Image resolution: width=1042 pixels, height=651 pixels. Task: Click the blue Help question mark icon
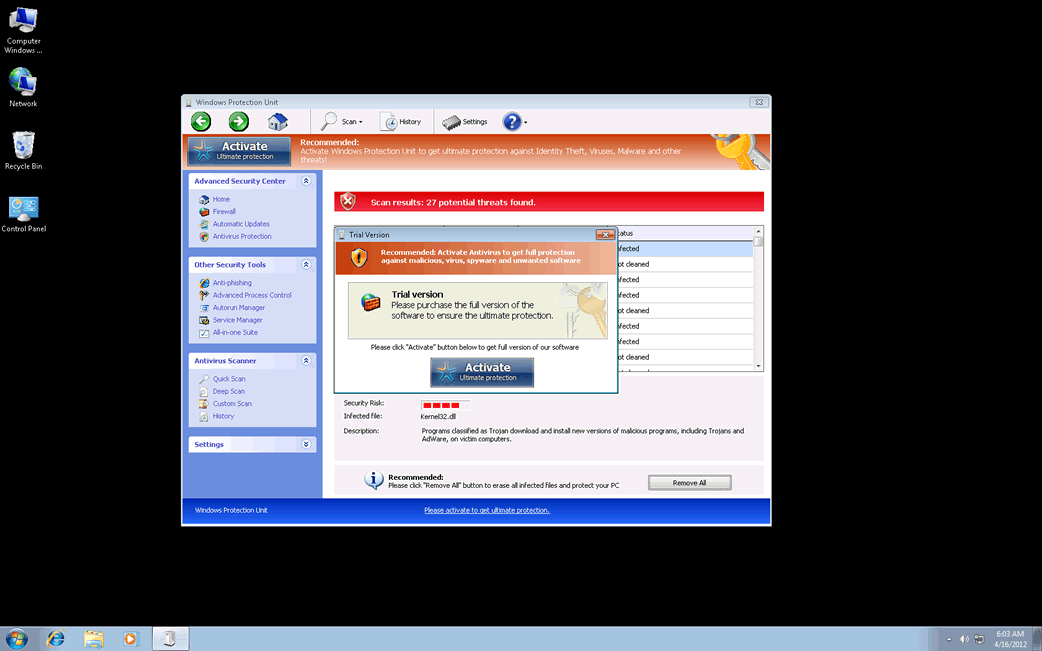click(512, 122)
